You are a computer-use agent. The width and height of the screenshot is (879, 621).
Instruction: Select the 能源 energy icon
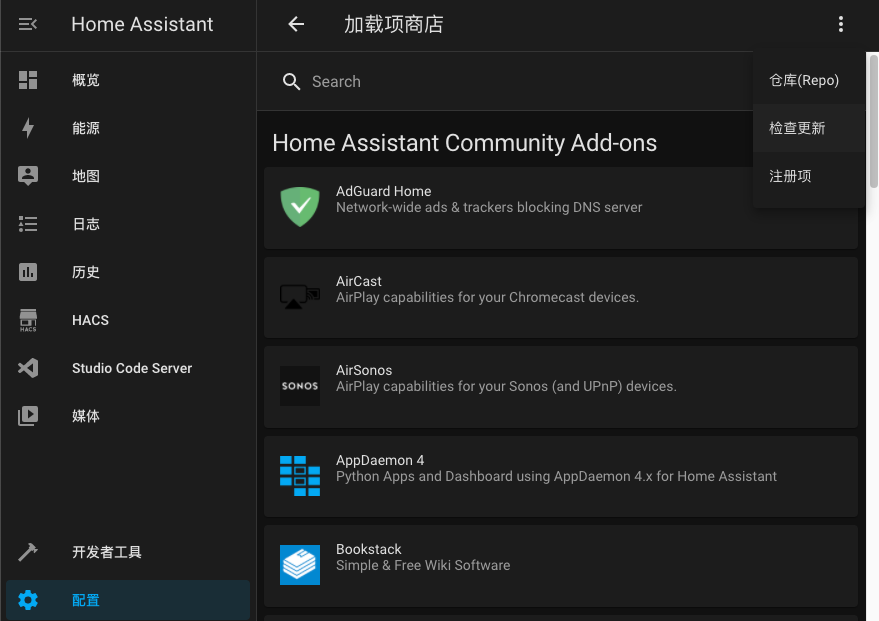(x=26, y=128)
